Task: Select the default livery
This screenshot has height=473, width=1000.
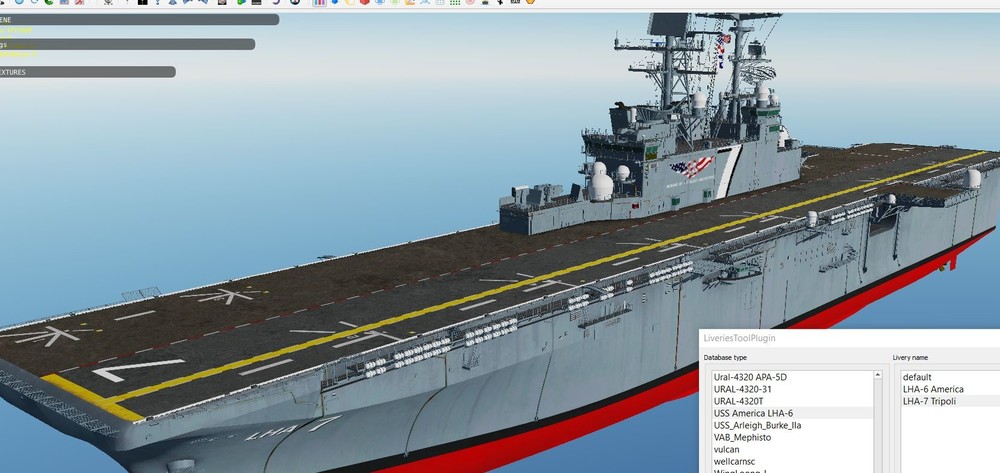Action: [917, 377]
